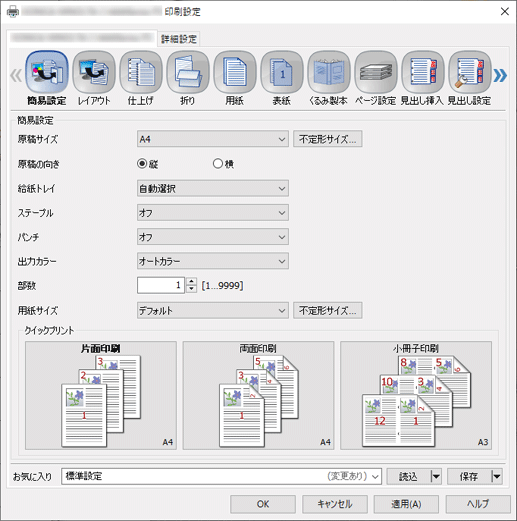Open the 用紙サイズ デフォルト dropdown
Viewport: 517px width, 521px height.
coord(213,311)
